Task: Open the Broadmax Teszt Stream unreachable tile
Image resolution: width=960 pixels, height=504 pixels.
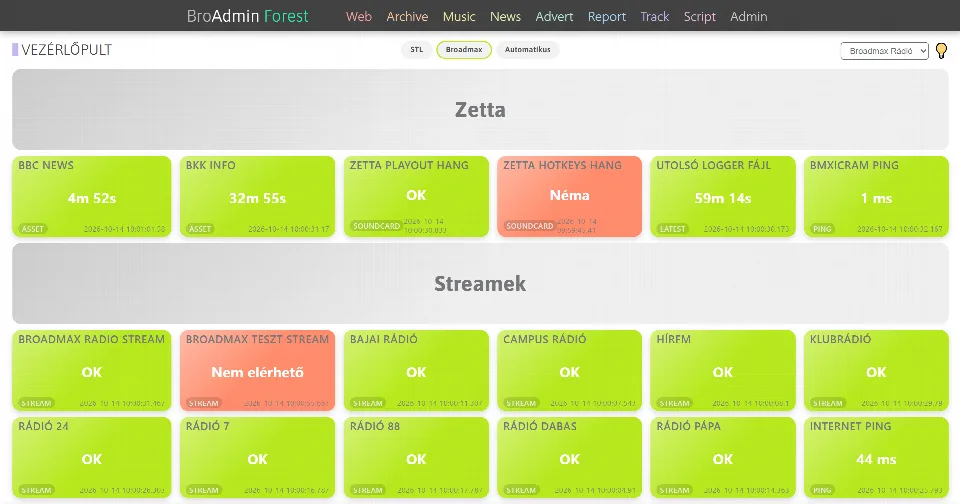Action: click(x=258, y=370)
